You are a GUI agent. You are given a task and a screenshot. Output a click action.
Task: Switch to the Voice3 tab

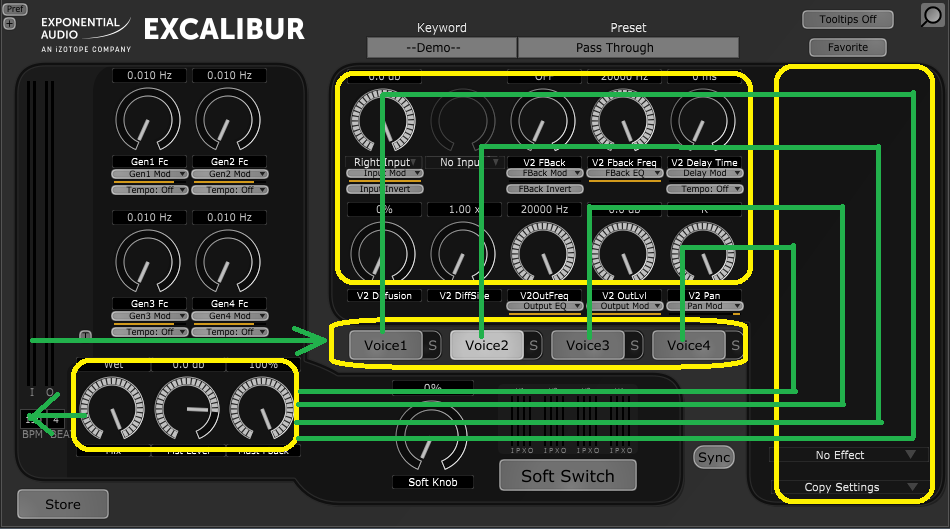(588, 345)
